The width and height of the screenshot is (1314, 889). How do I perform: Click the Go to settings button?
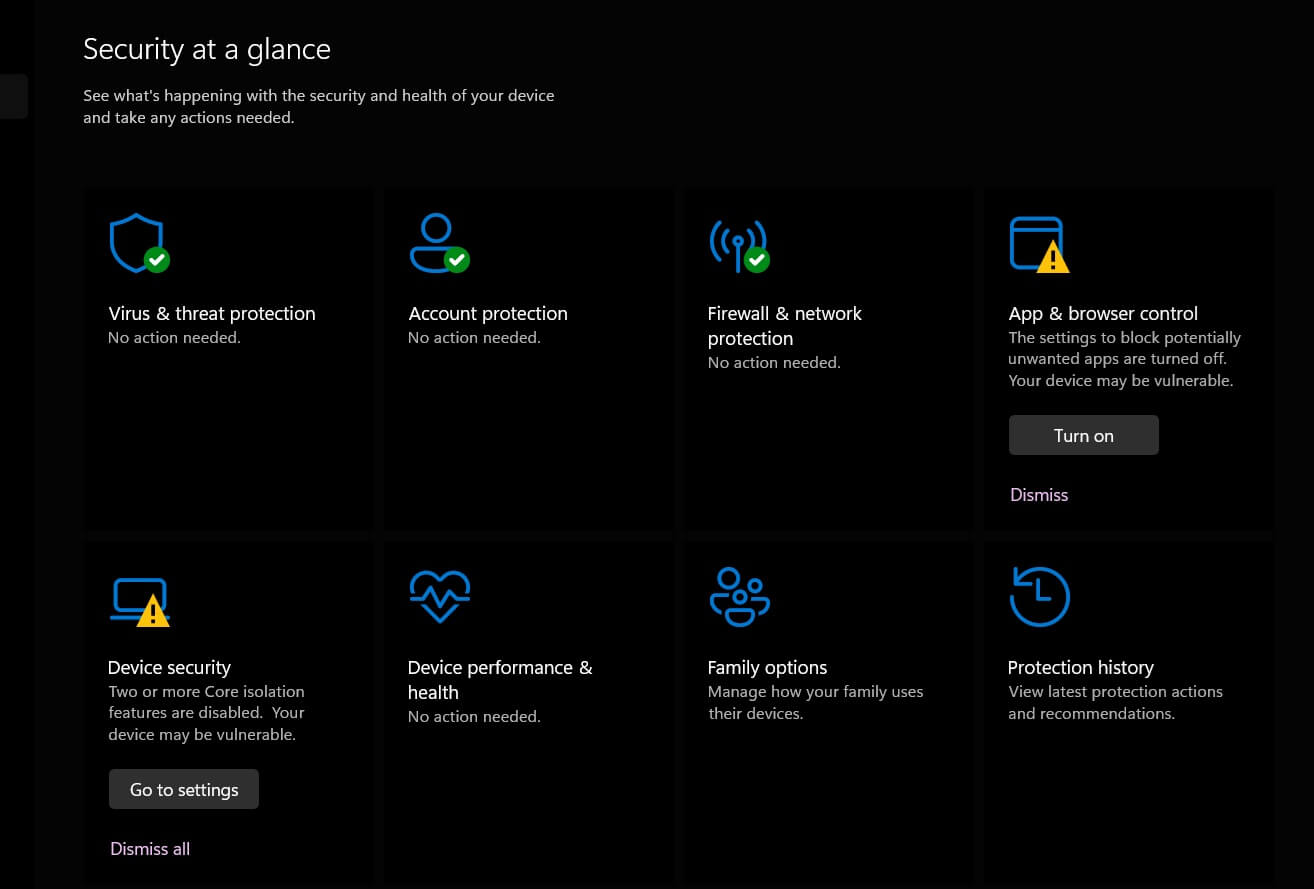(x=183, y=789)
